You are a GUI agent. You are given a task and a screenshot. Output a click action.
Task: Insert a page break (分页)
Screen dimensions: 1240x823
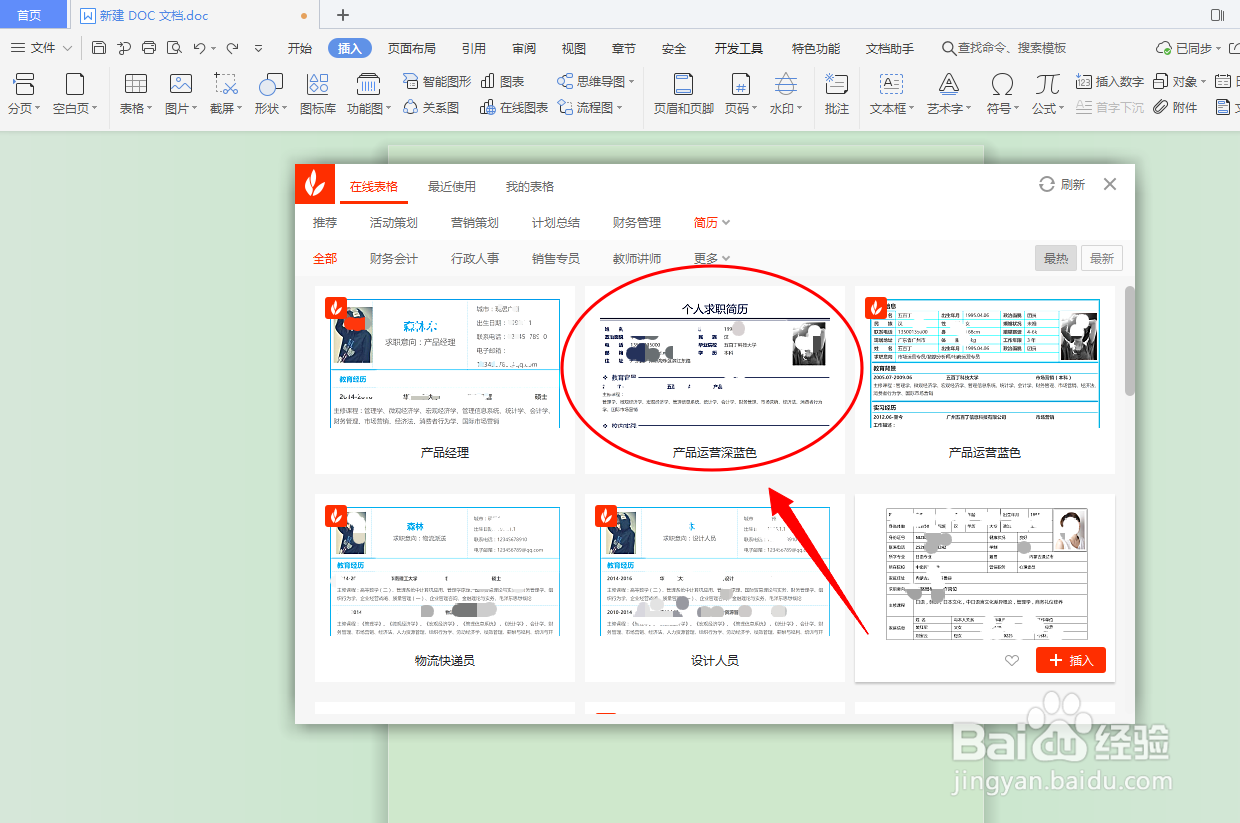point(24,94)
